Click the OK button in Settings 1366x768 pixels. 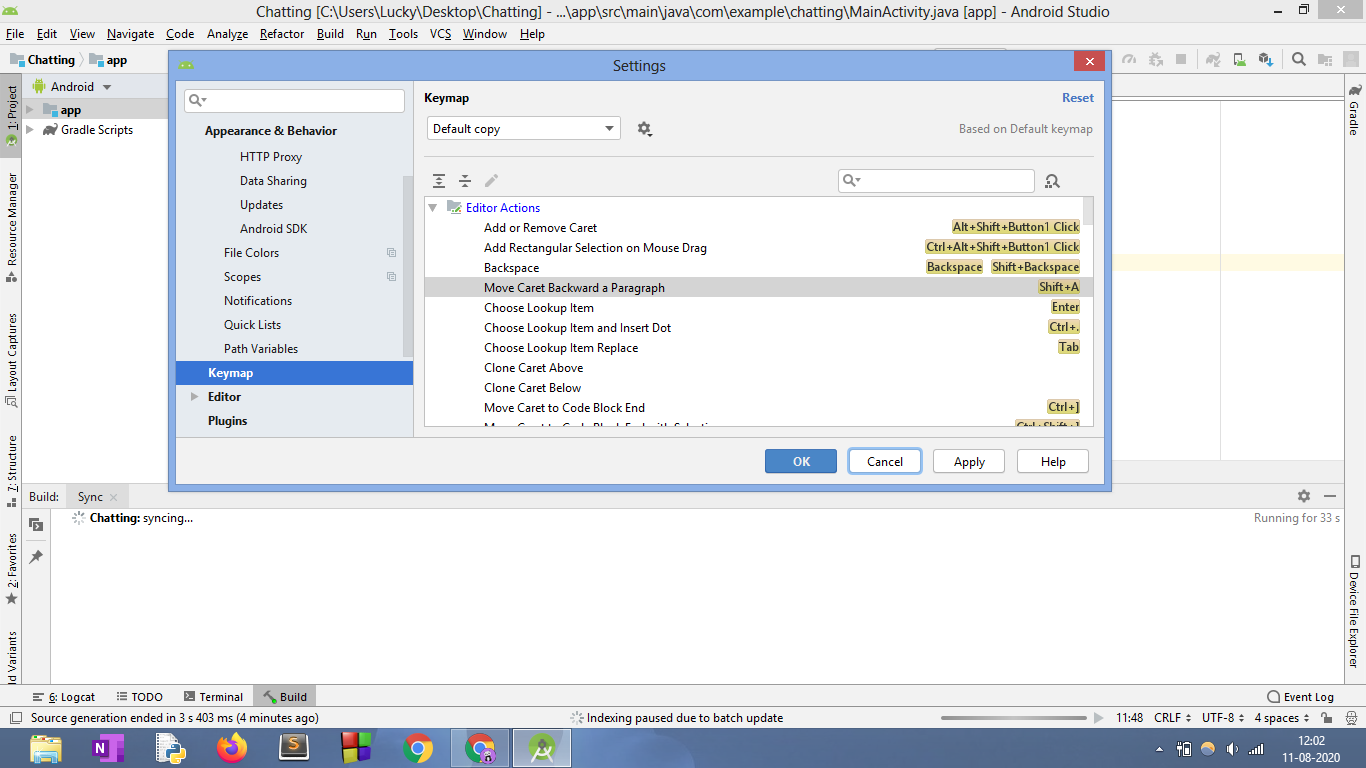point(801,461)
